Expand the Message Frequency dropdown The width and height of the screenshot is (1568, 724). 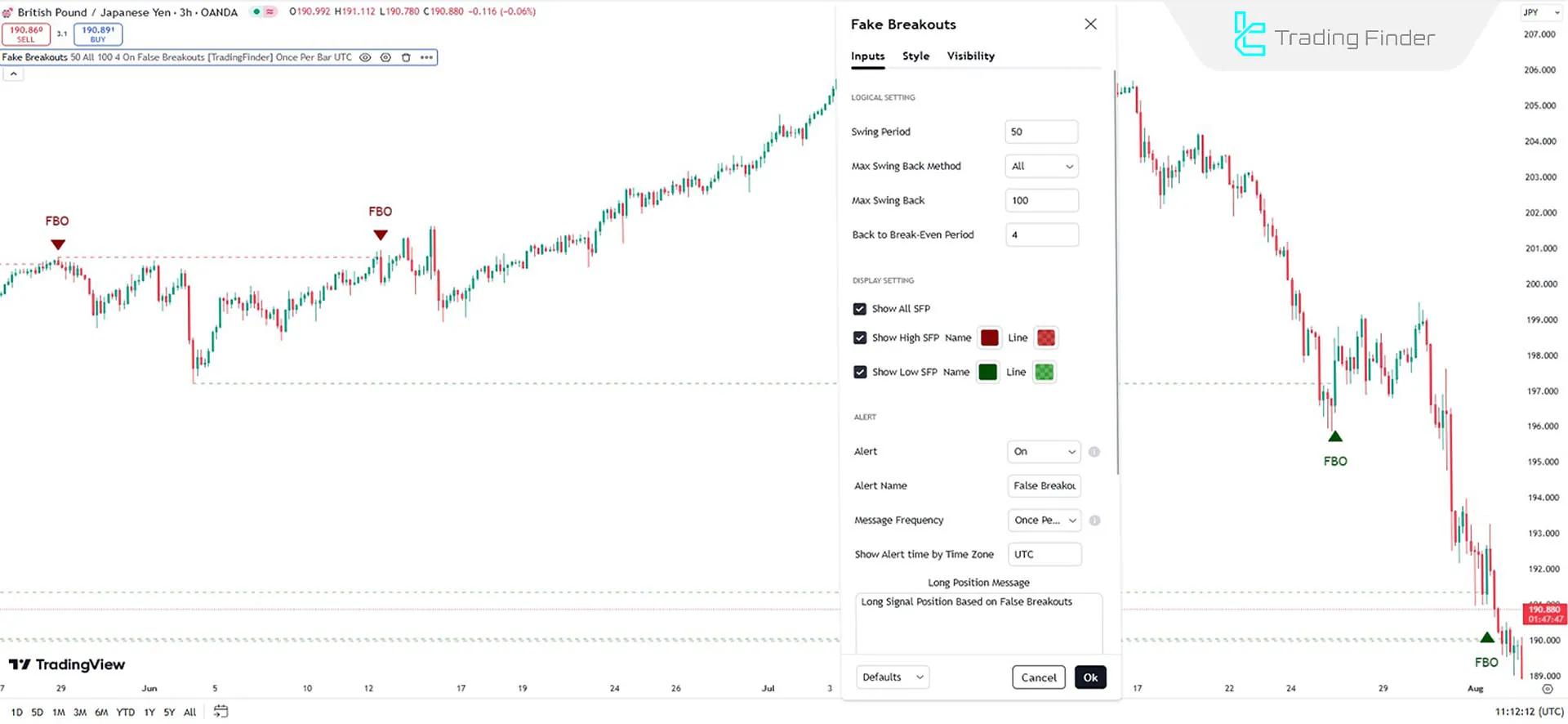[1045, 521]
